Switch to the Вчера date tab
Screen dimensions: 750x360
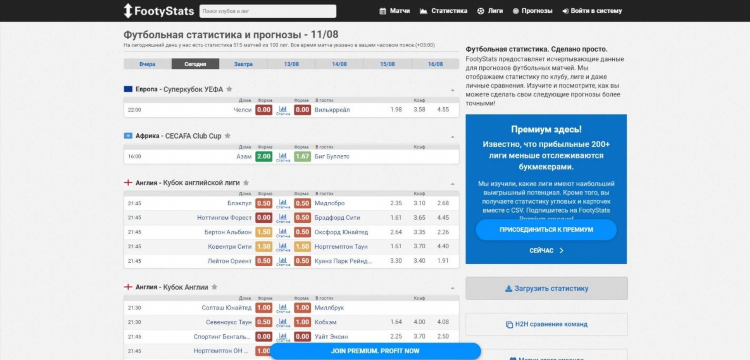point(147,64)
